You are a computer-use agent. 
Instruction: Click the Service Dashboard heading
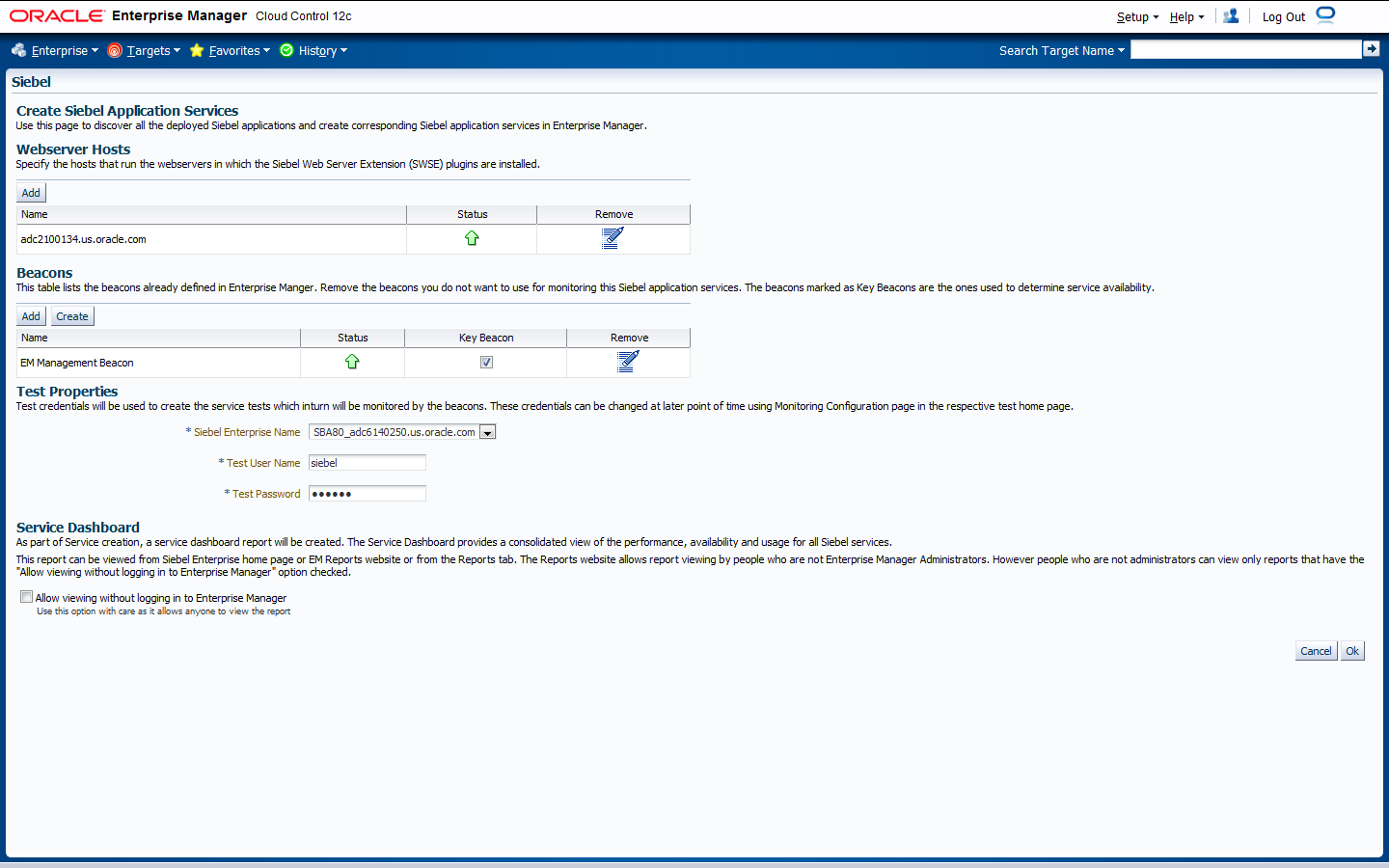(x=78, y=528)
